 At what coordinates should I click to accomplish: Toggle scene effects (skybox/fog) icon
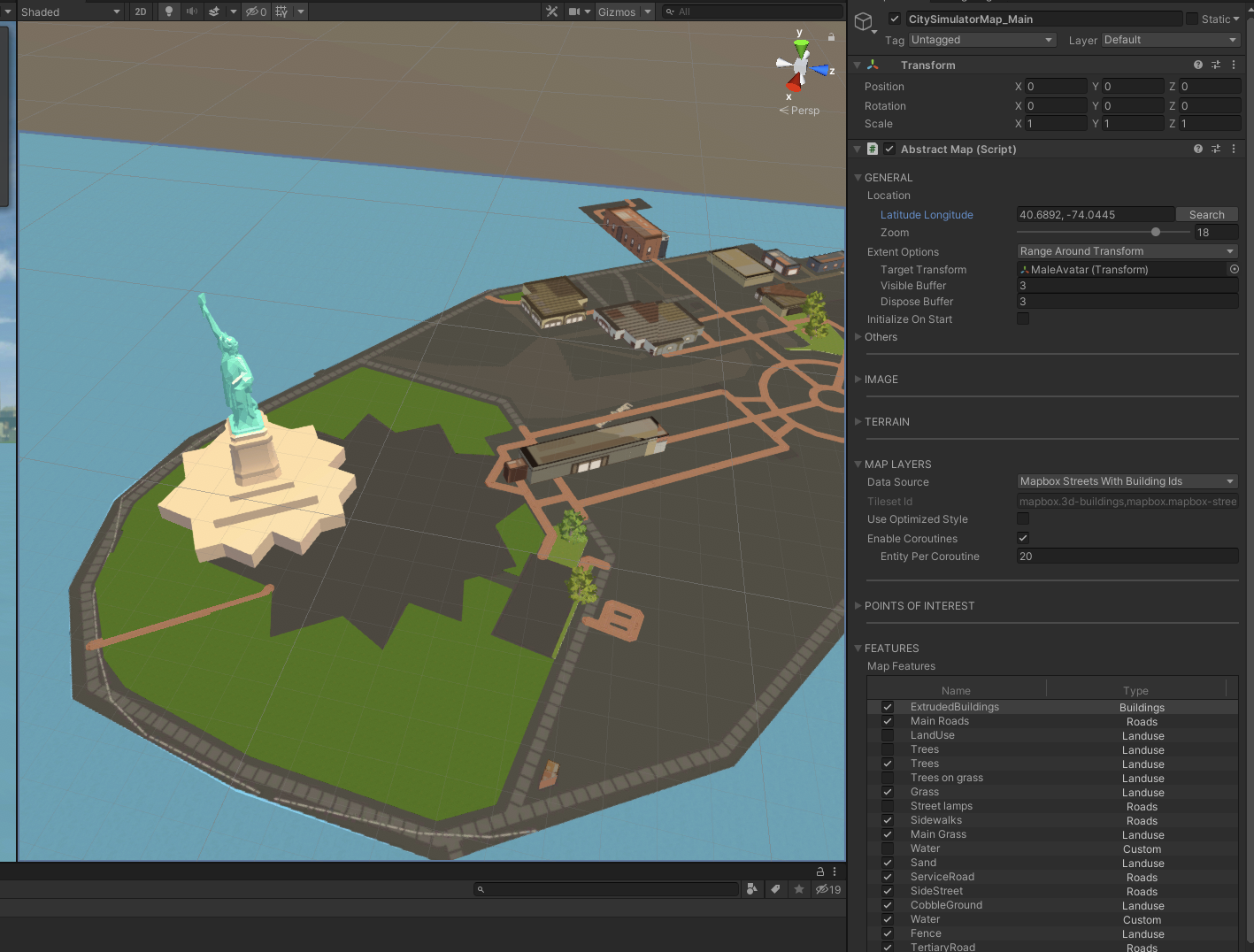[214, 12]
